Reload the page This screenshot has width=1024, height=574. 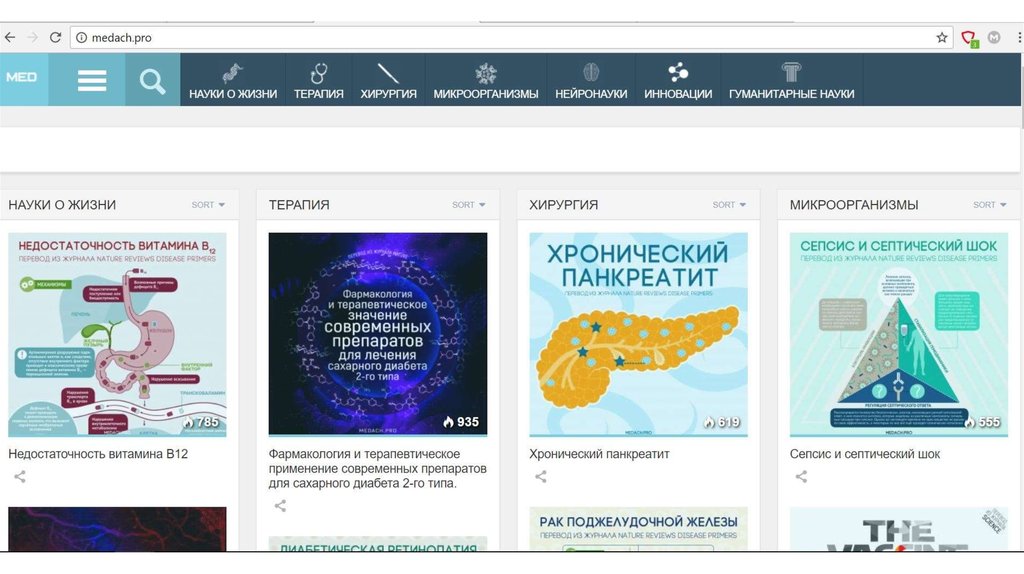coord(56,38)
